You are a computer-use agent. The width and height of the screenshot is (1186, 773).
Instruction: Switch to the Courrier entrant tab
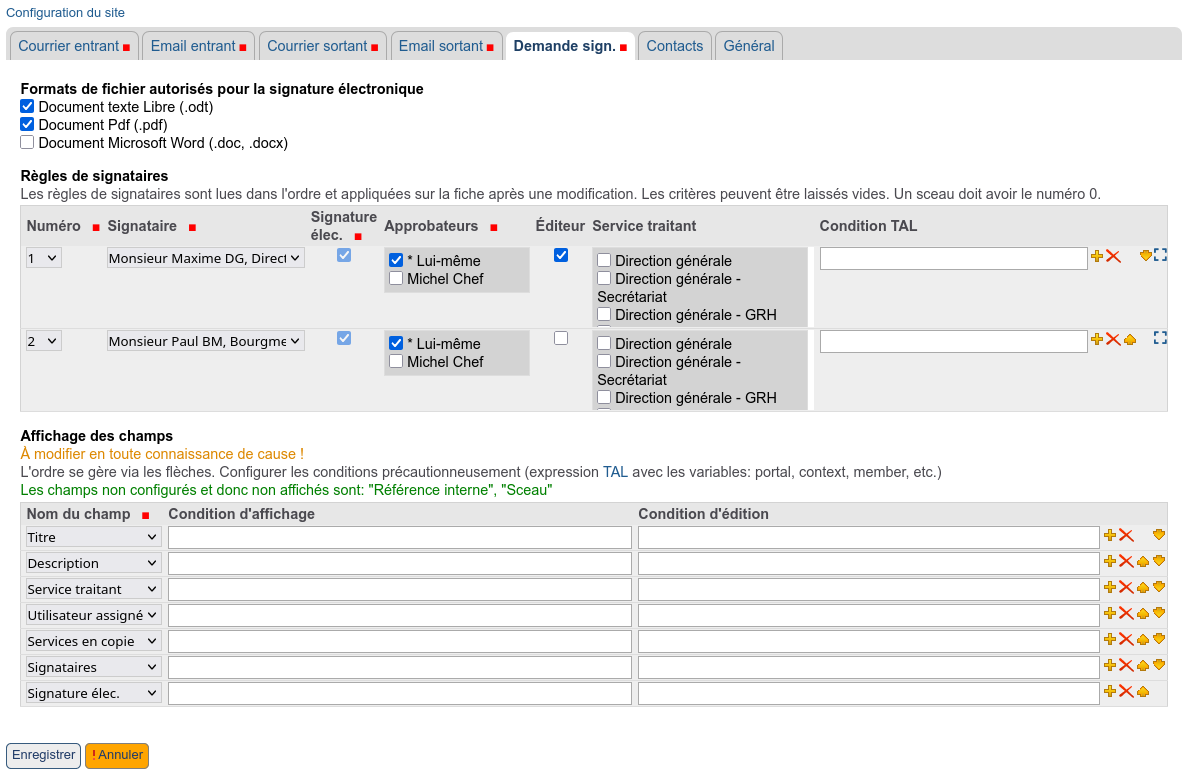[x=73, y=46]
